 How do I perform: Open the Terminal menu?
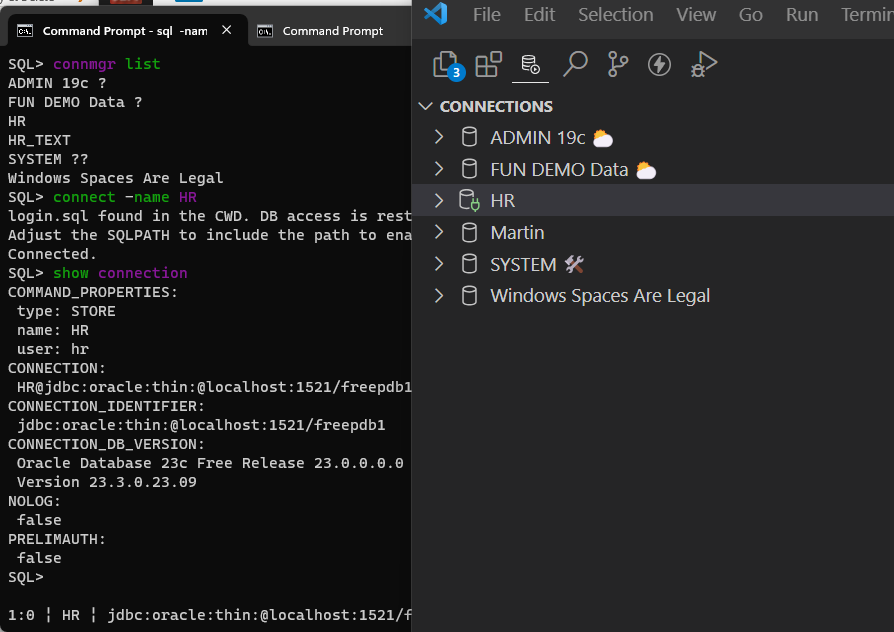(867, 14)
